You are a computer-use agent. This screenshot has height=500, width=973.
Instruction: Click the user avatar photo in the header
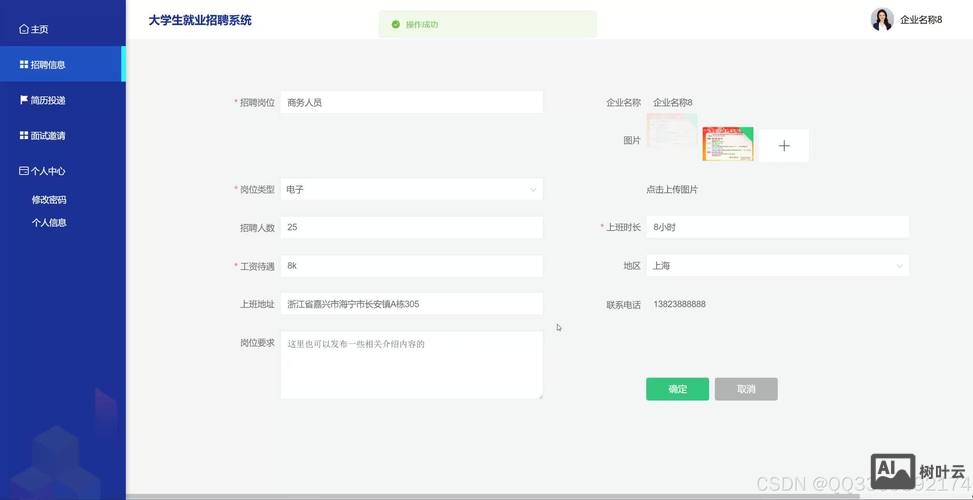[x=882, y=19]
